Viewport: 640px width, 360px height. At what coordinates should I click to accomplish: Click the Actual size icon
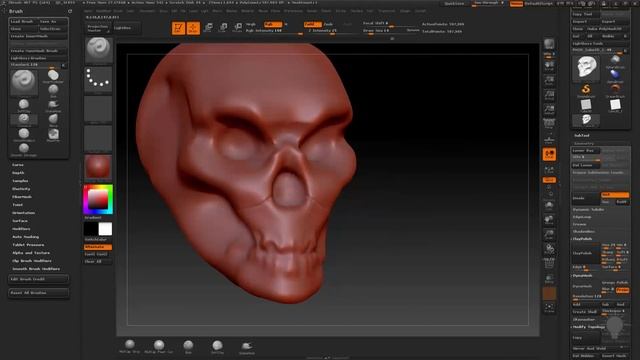pos(549,95)
